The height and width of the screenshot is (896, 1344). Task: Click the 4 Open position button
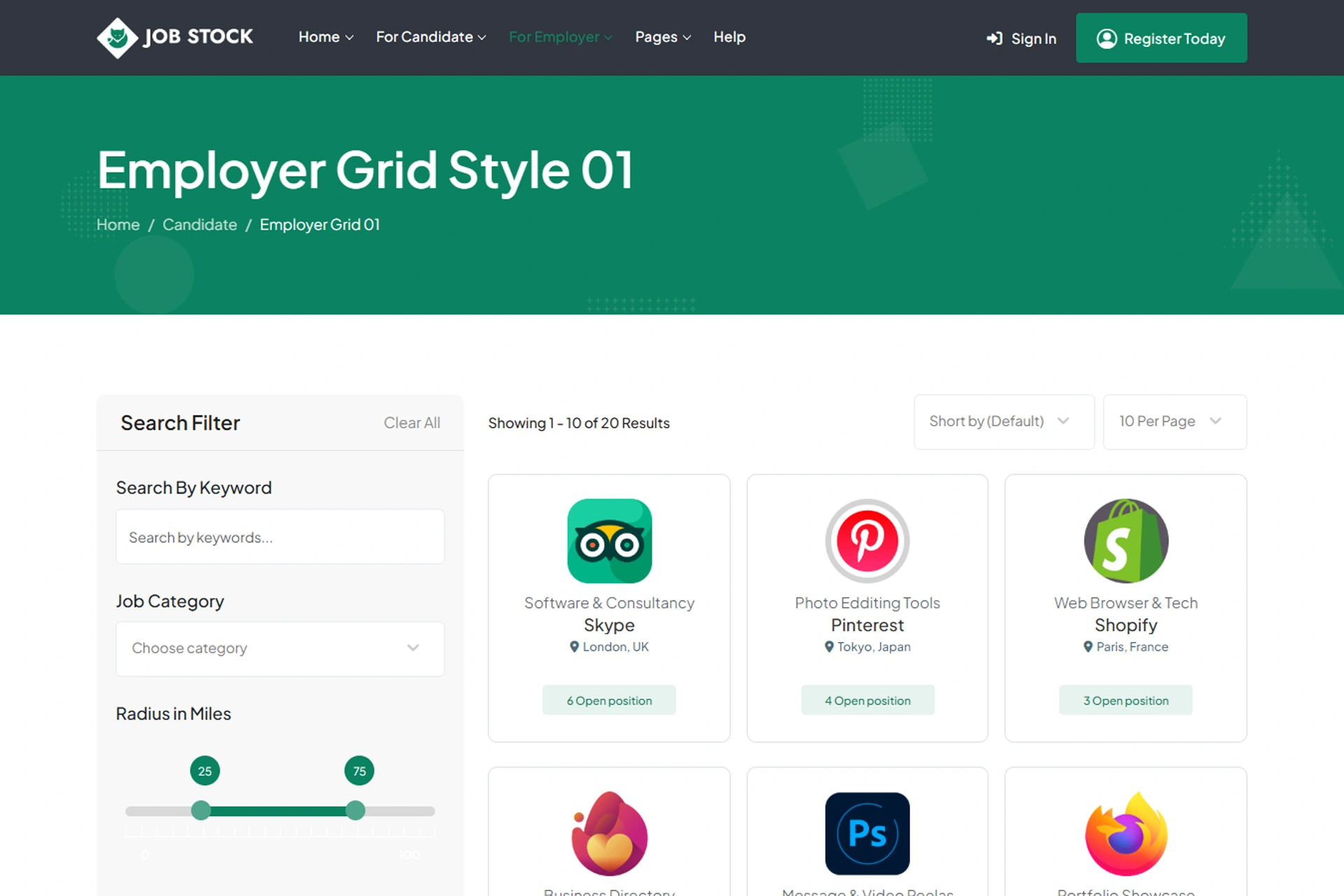coord(867,700)
